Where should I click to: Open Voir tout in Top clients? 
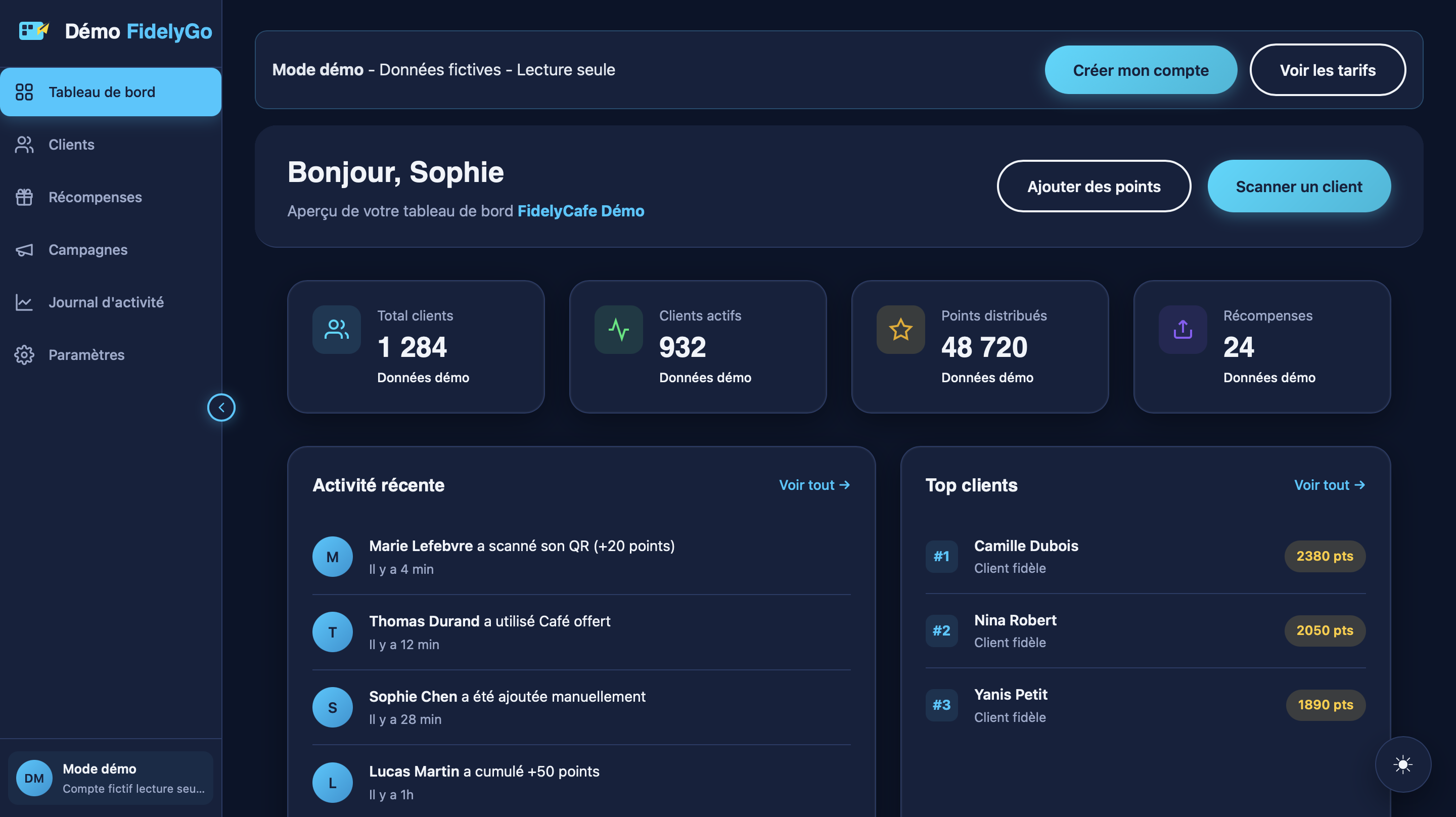pyautogui.click(x=1330, y=485)
